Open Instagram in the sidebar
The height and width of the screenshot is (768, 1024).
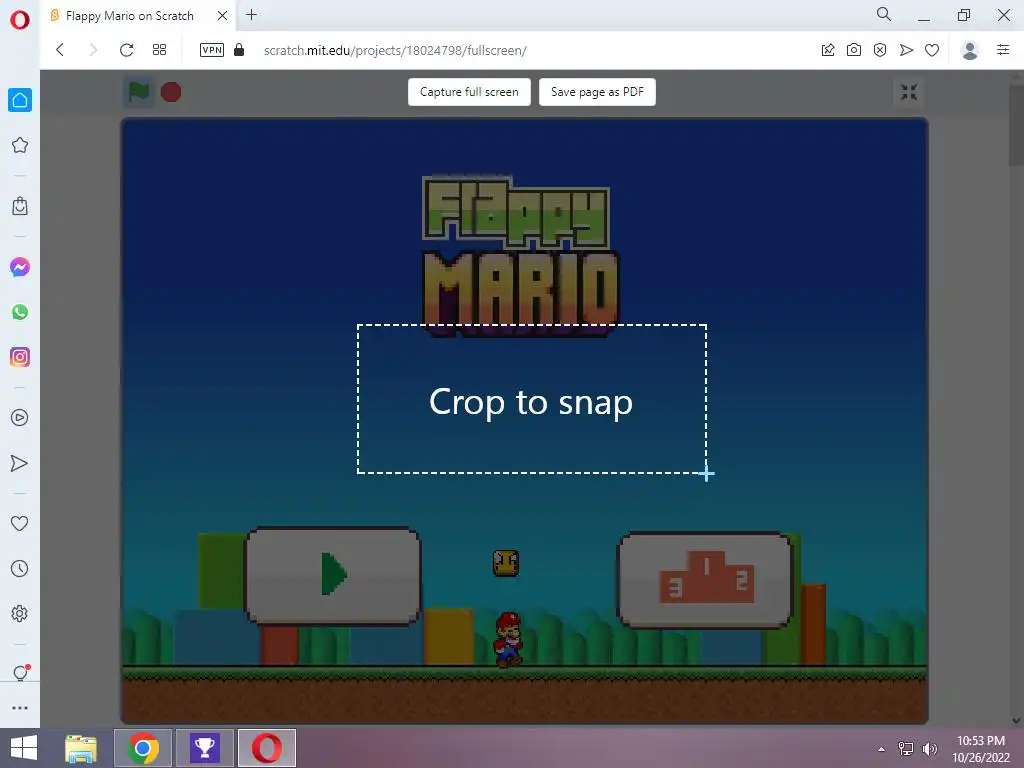click(20, 357)
